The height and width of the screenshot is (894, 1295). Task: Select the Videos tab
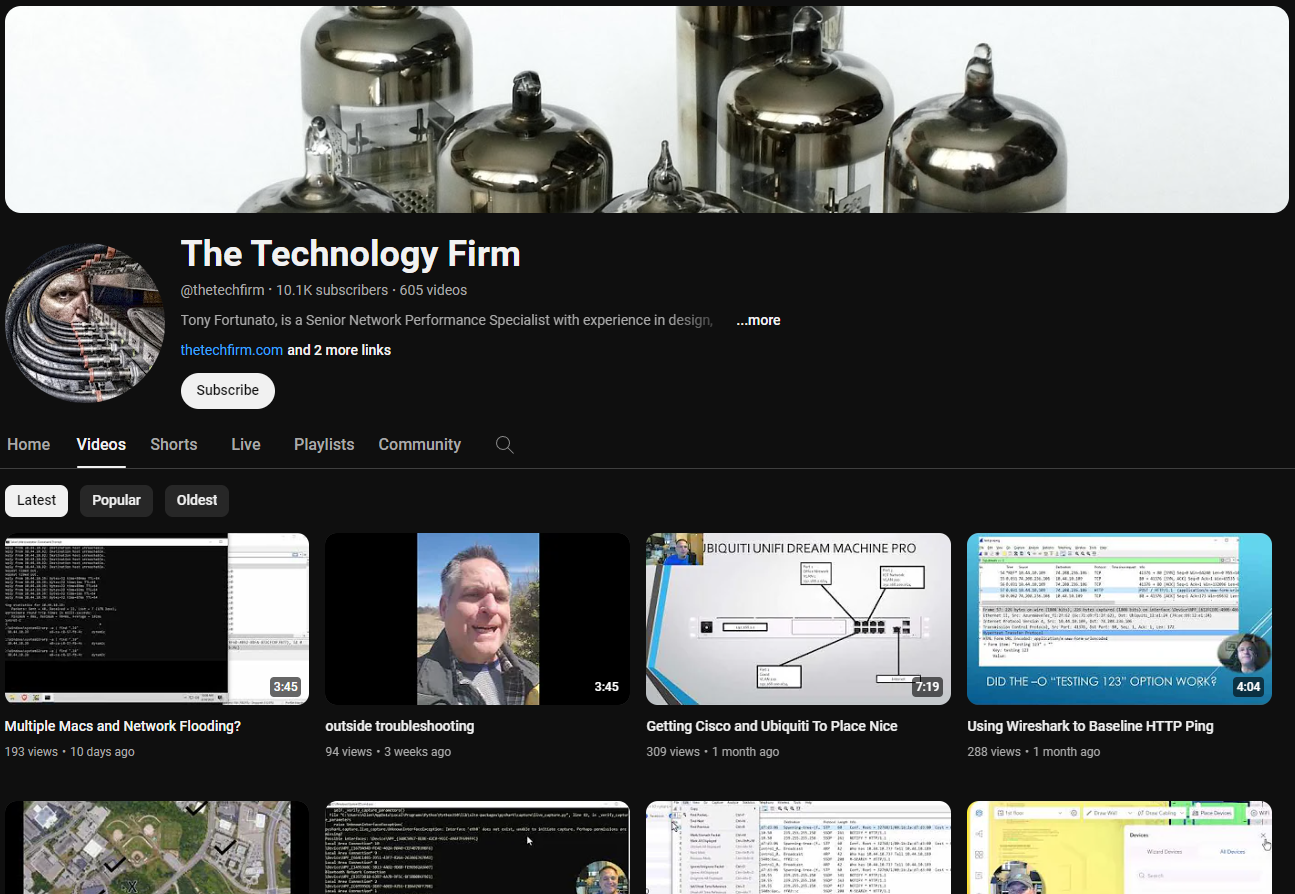100,444
